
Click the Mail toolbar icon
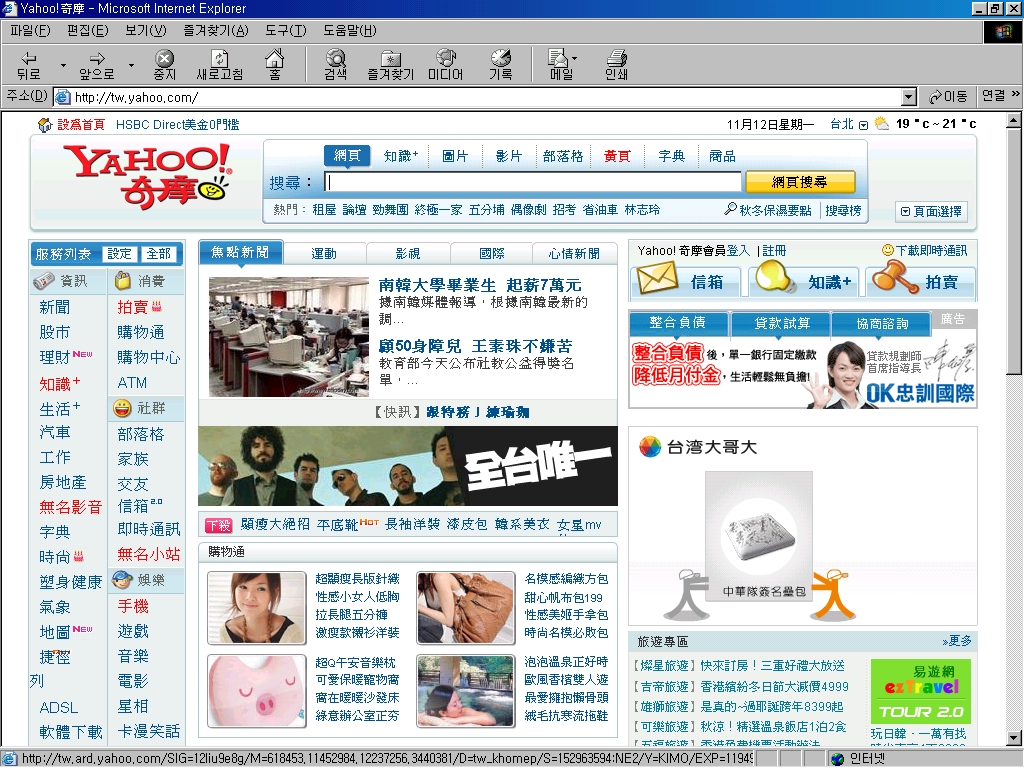(x=558, y=57)
